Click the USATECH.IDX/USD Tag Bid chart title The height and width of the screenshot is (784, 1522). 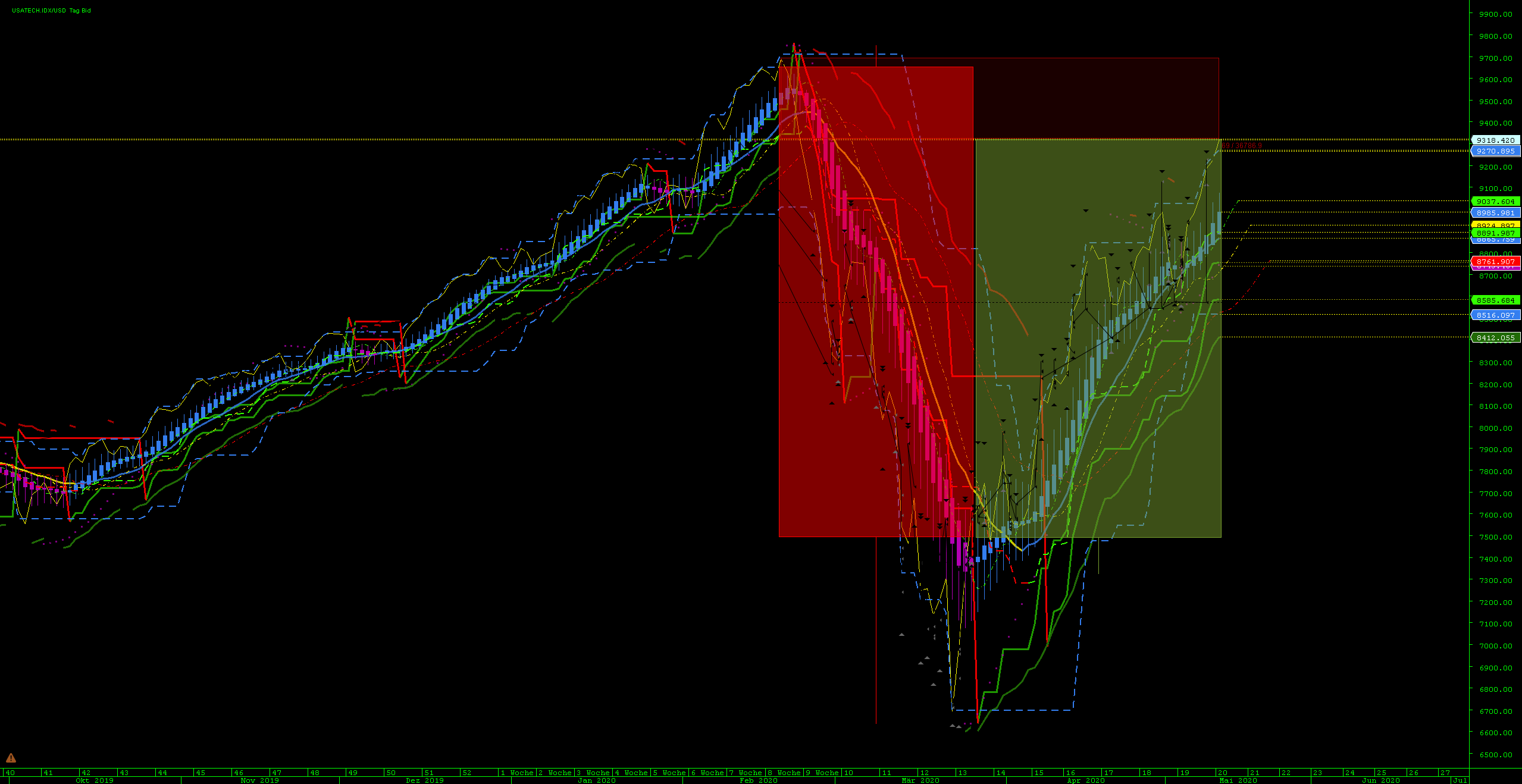[x=51, y=11]
